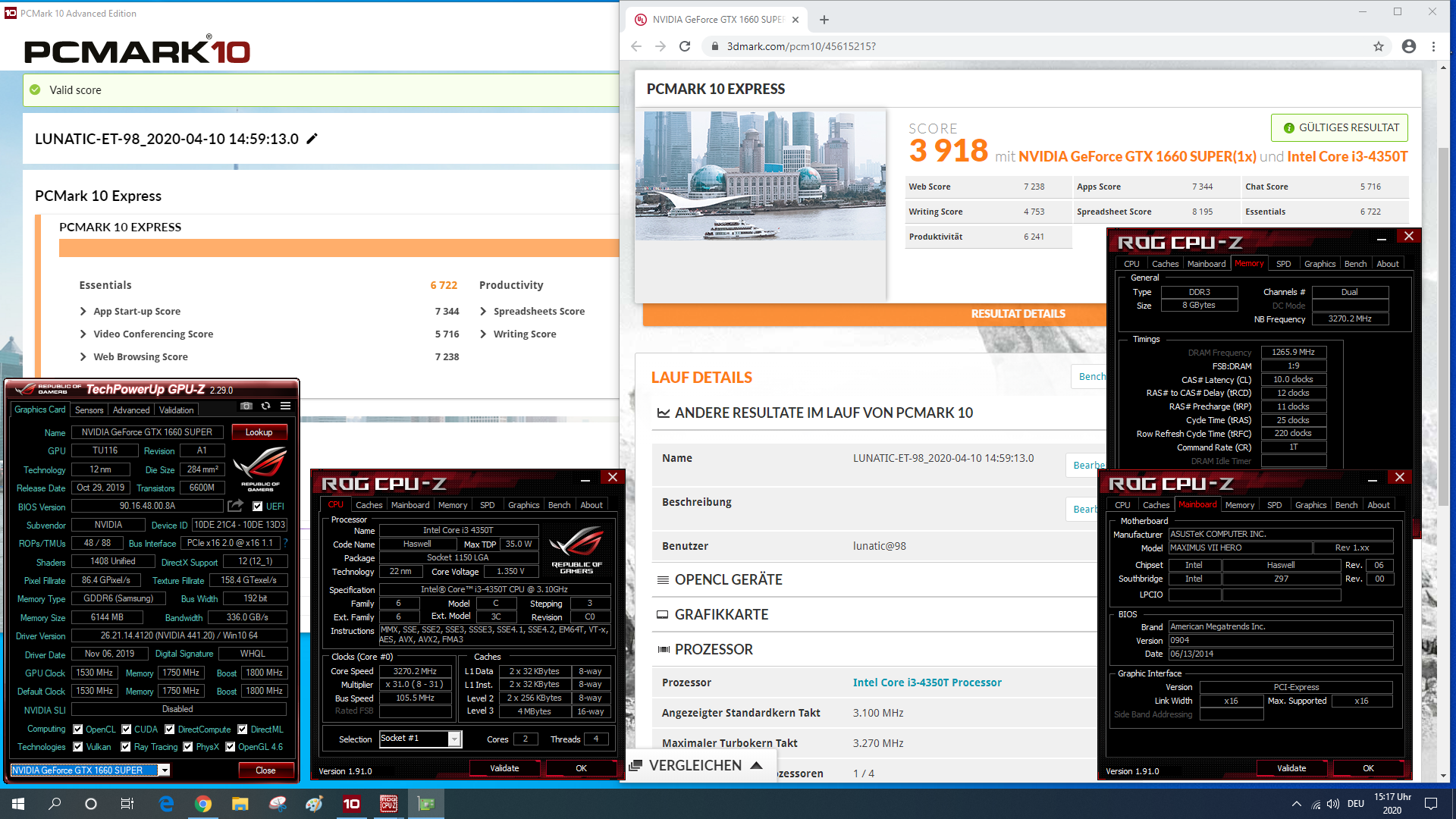Viewport: 1456px width, 819px height.
Task: Click Lookup button in GPU-Z
Action: 259,432
